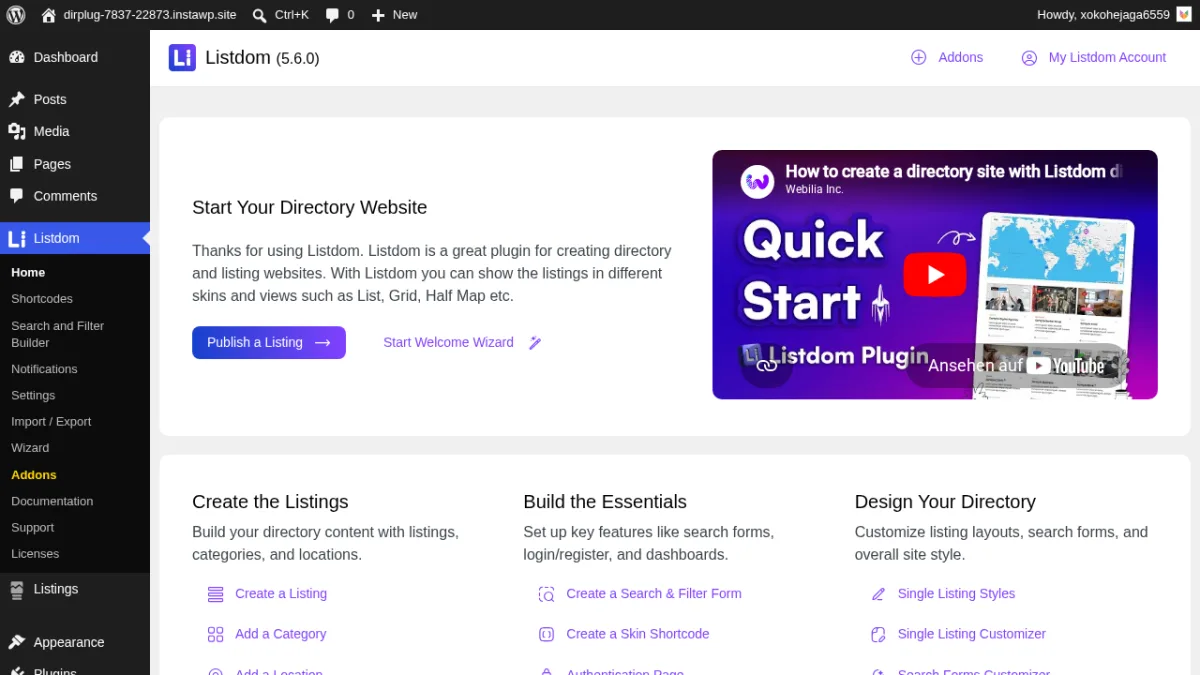Click Ansehen auf YouTube button
The image size is (1200, 675).
coord(1017,366)
